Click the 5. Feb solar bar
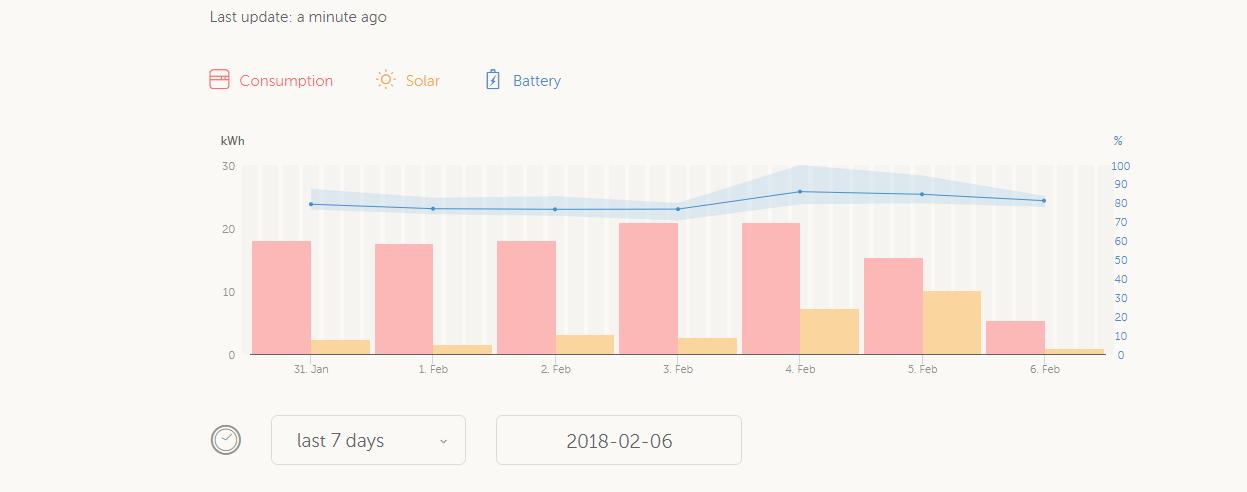1247x492 pixels. click(951, 322)
